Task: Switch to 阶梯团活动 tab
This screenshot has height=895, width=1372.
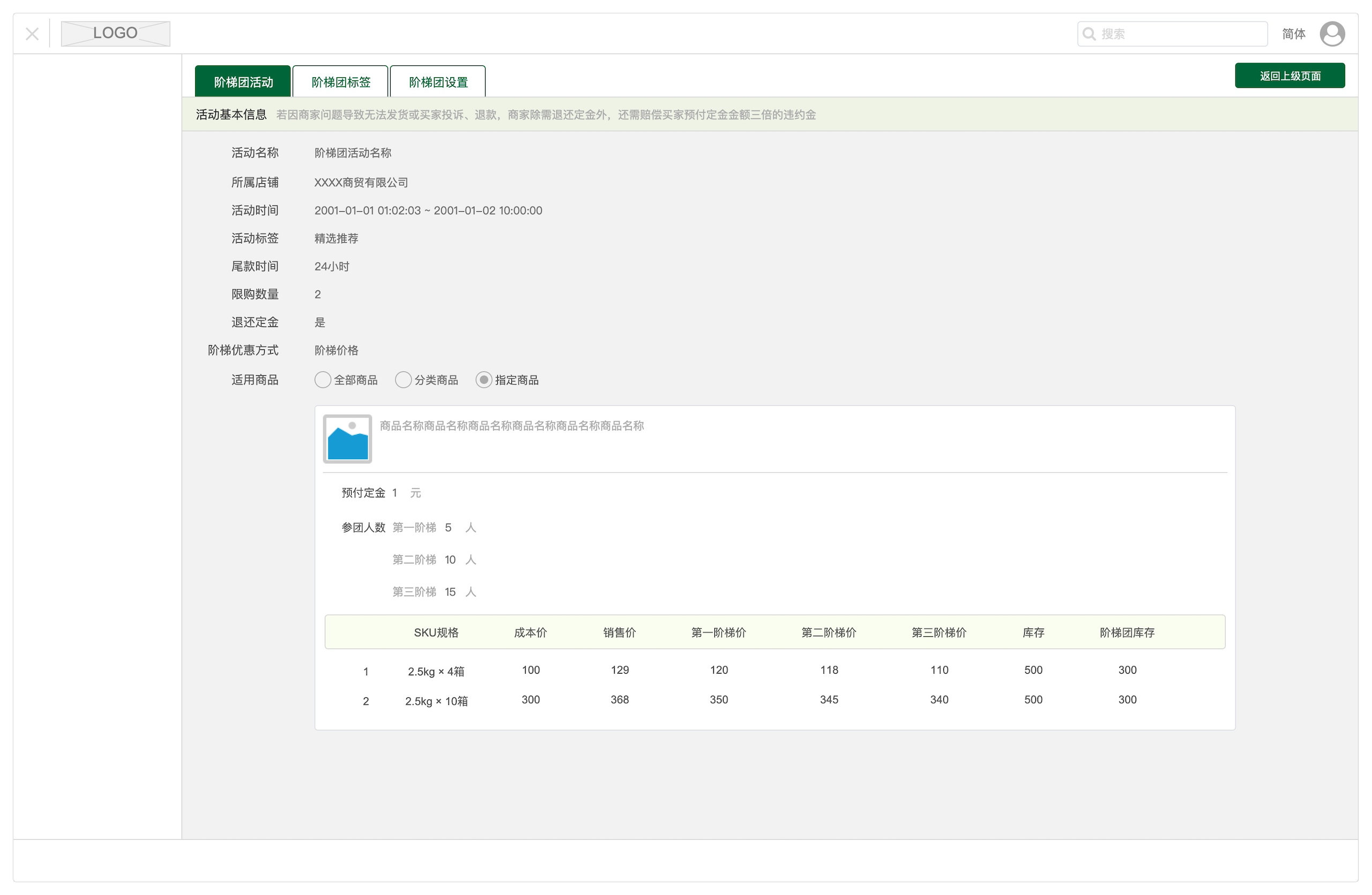Action: click(x=243, y=82)
